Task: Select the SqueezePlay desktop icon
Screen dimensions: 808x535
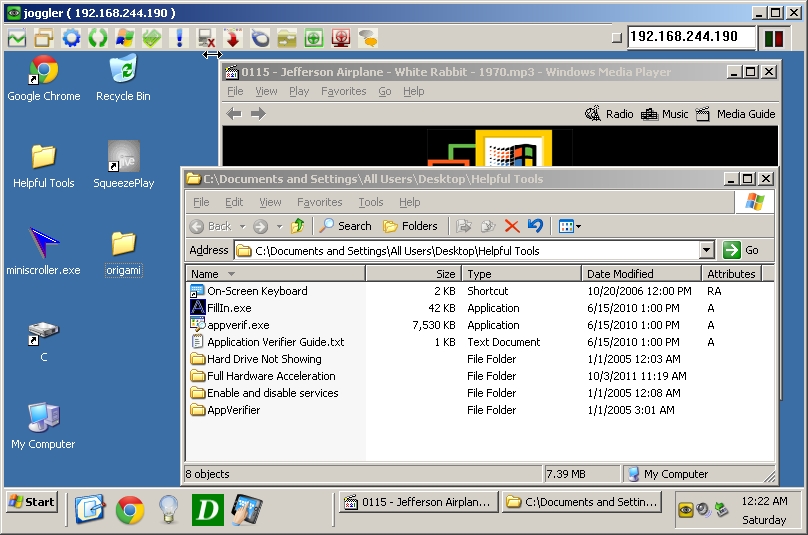Action: (x=124, y=165)
